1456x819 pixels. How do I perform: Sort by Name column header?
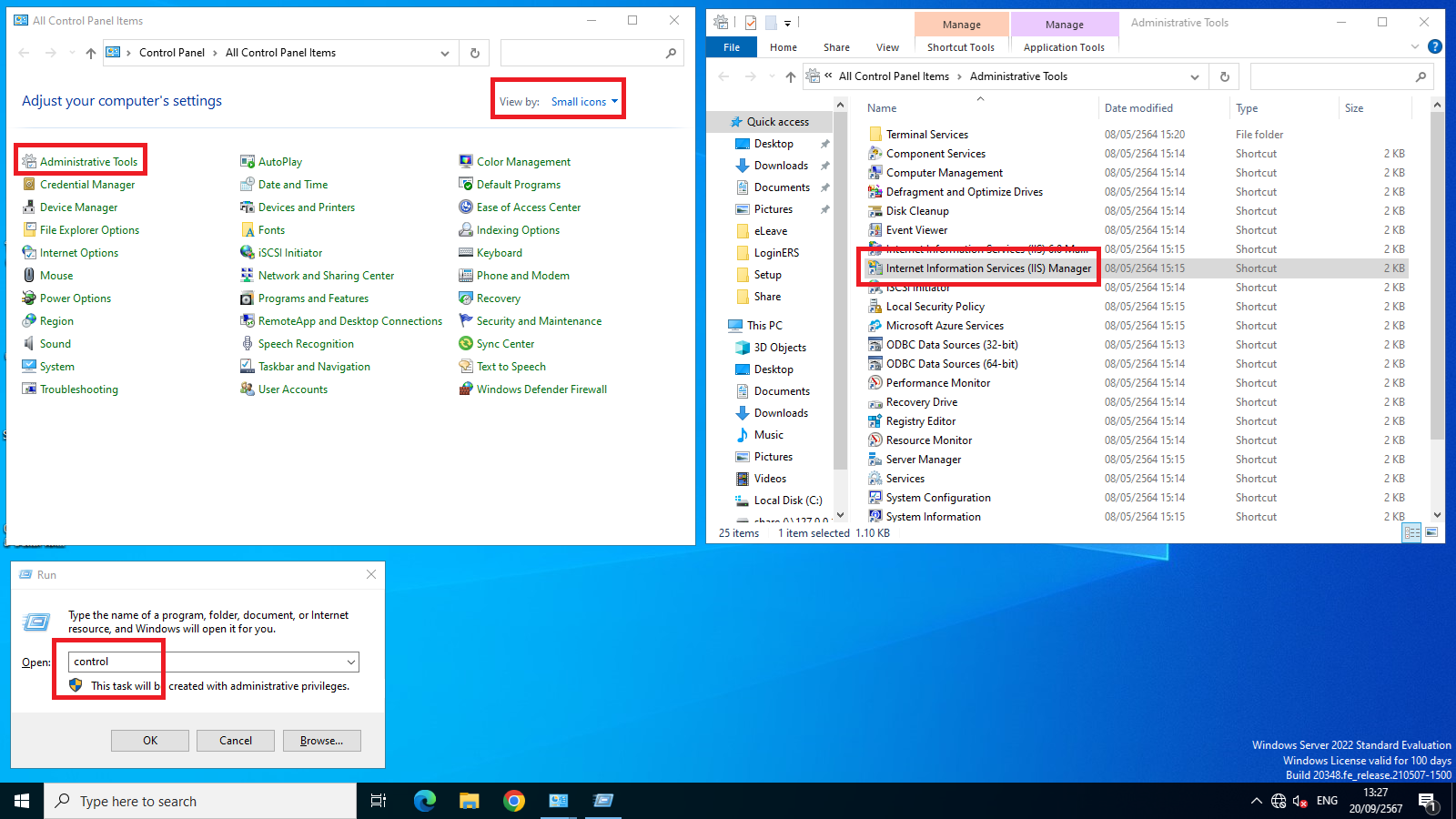(882, 108)
